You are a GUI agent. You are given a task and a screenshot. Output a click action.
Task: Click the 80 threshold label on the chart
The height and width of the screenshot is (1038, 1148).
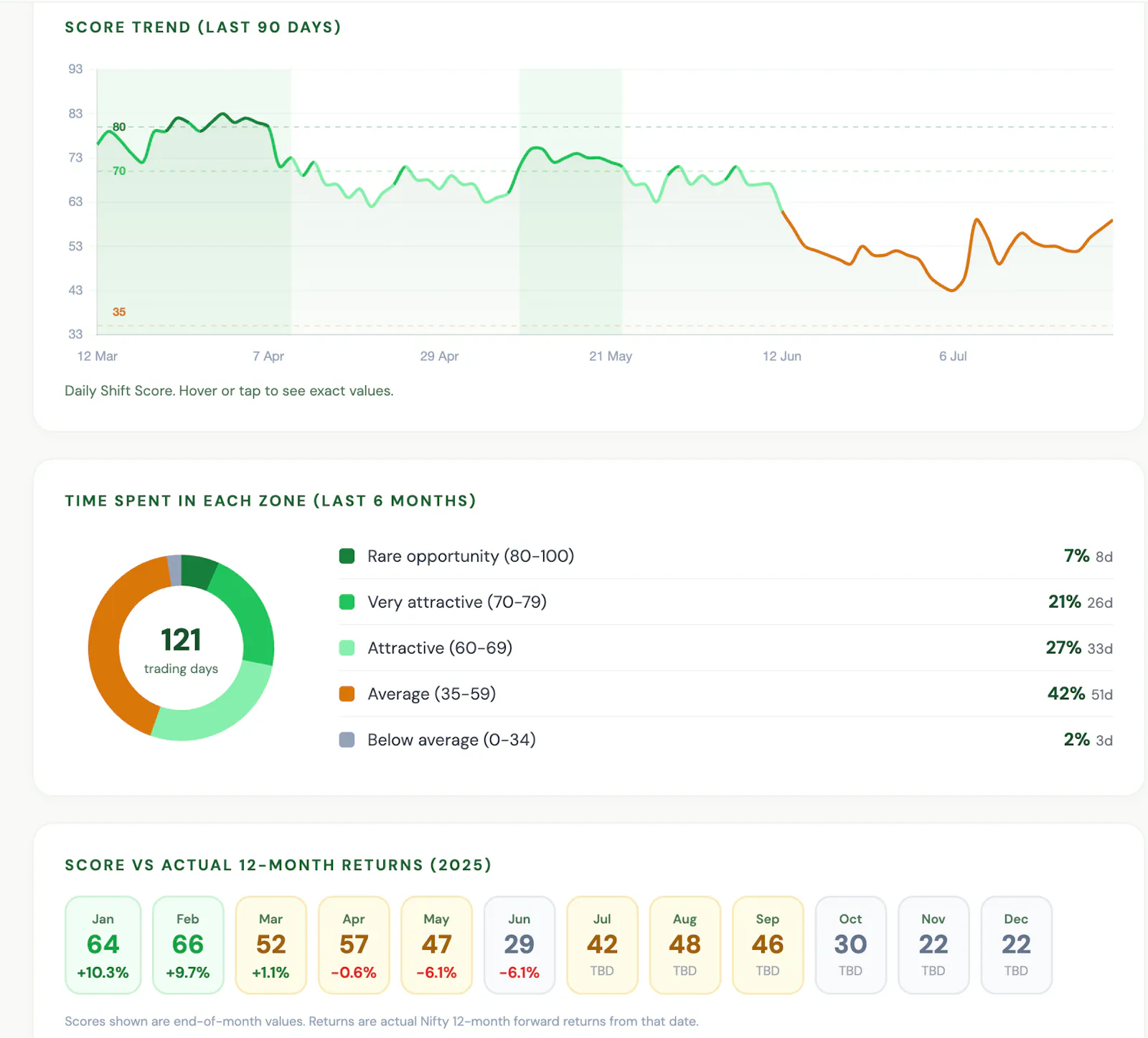click(x=119, y=127)
